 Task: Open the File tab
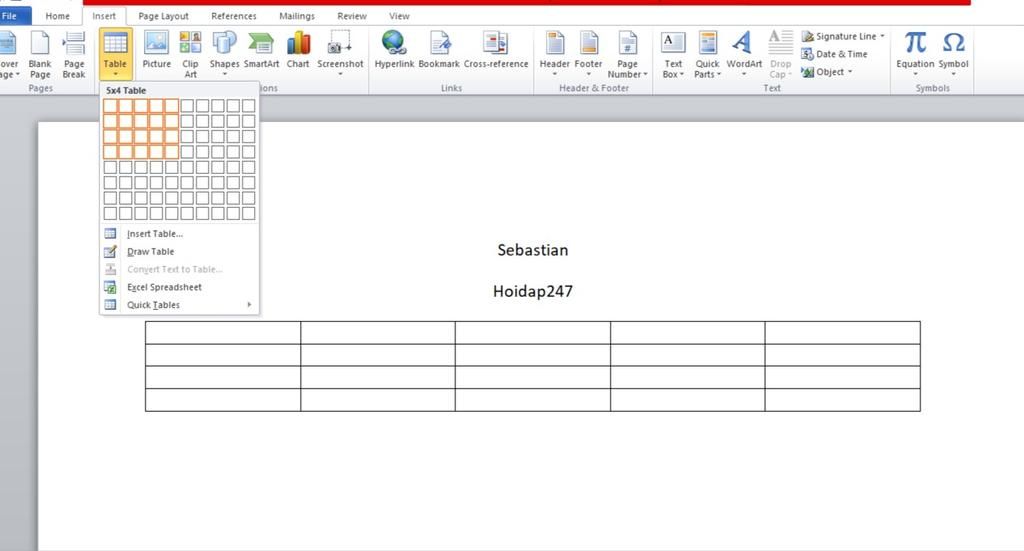click(x=10, y=16)
